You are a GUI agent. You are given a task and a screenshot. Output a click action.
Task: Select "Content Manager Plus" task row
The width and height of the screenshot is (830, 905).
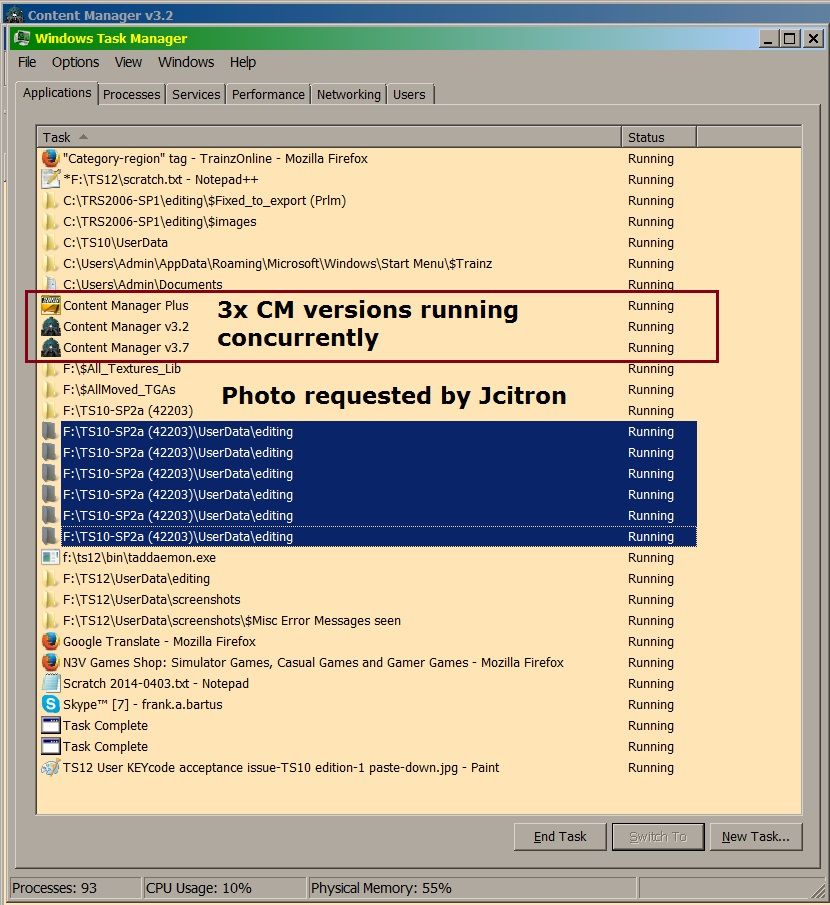[369, 305]
